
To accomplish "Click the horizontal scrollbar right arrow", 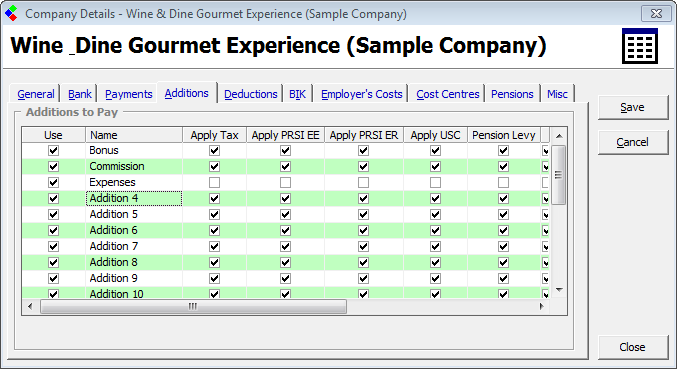I will click(x=541, y=306).
